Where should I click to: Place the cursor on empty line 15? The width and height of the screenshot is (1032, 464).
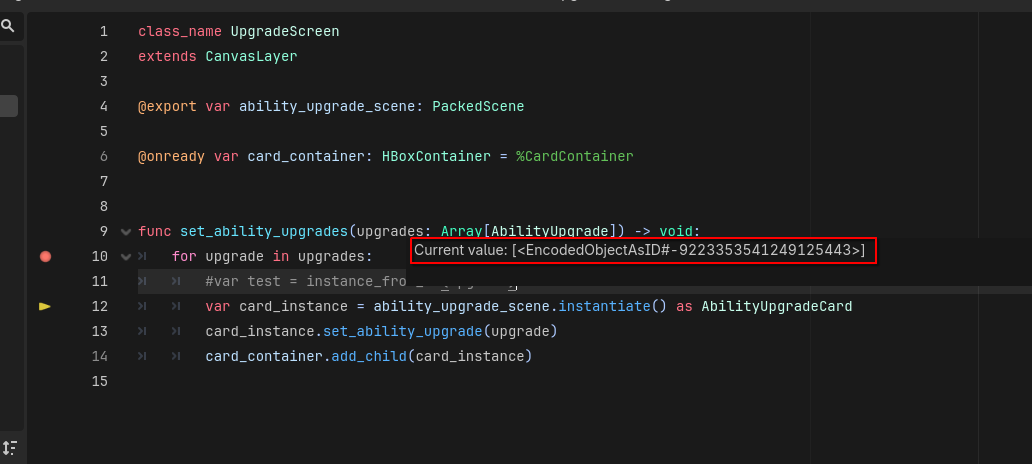300,381
